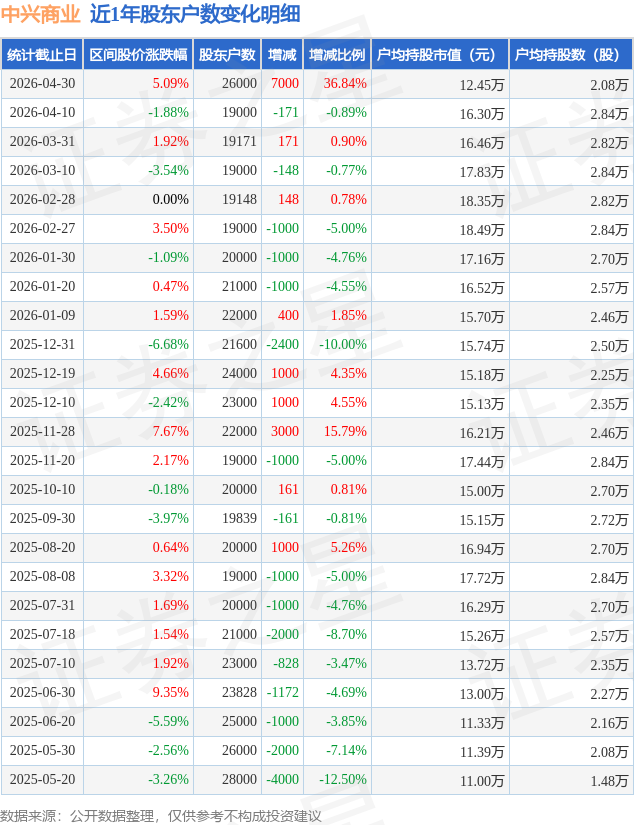Screen dimensions: 634x825
Task: Click the 2025-12-31 date row
Action: pyautogui.click(x=317, y=345)
